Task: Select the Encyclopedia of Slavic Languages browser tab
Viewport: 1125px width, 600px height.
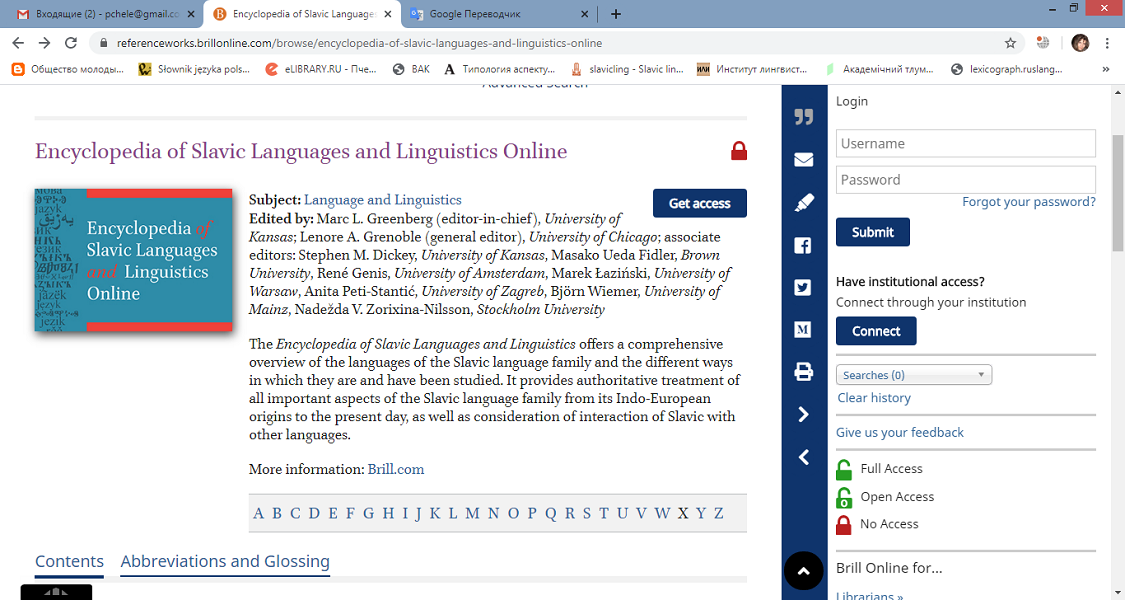Action: tap(301, 14)
